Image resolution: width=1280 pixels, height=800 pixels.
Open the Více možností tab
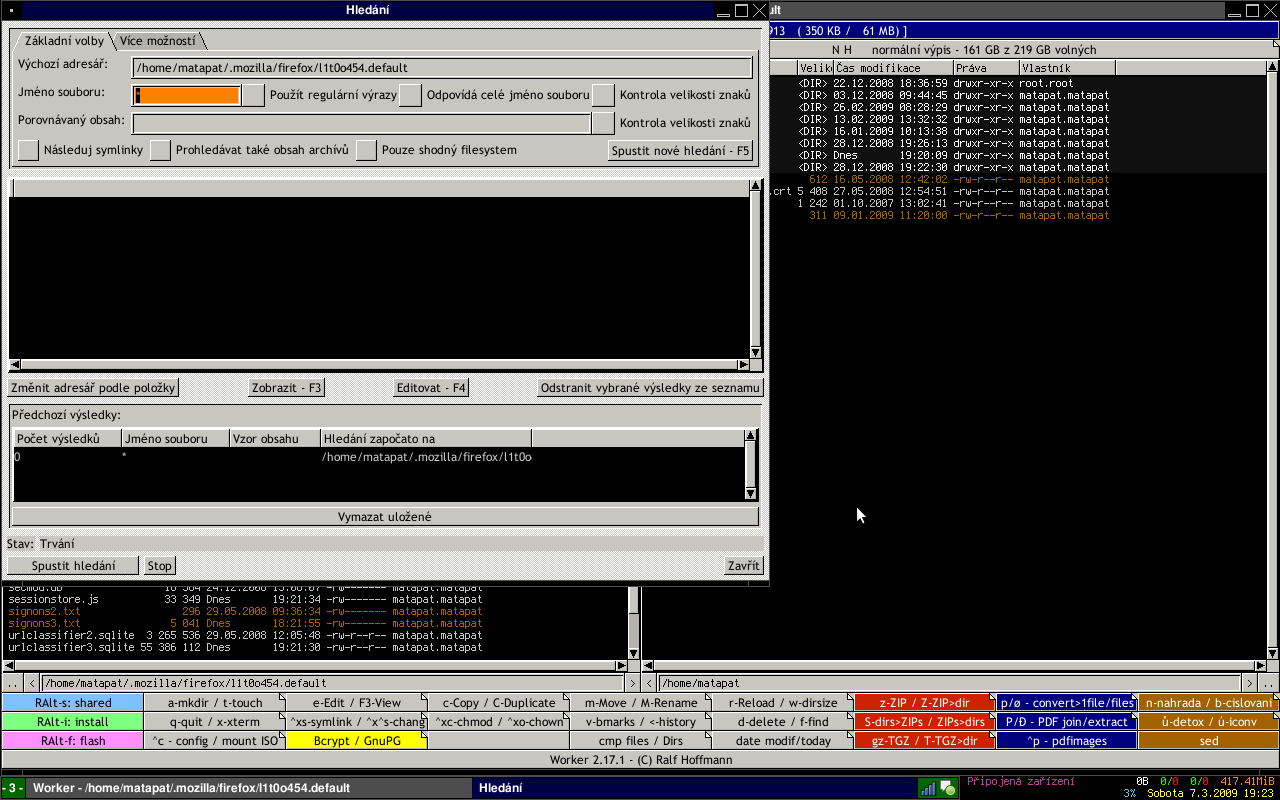pos(158,41)
